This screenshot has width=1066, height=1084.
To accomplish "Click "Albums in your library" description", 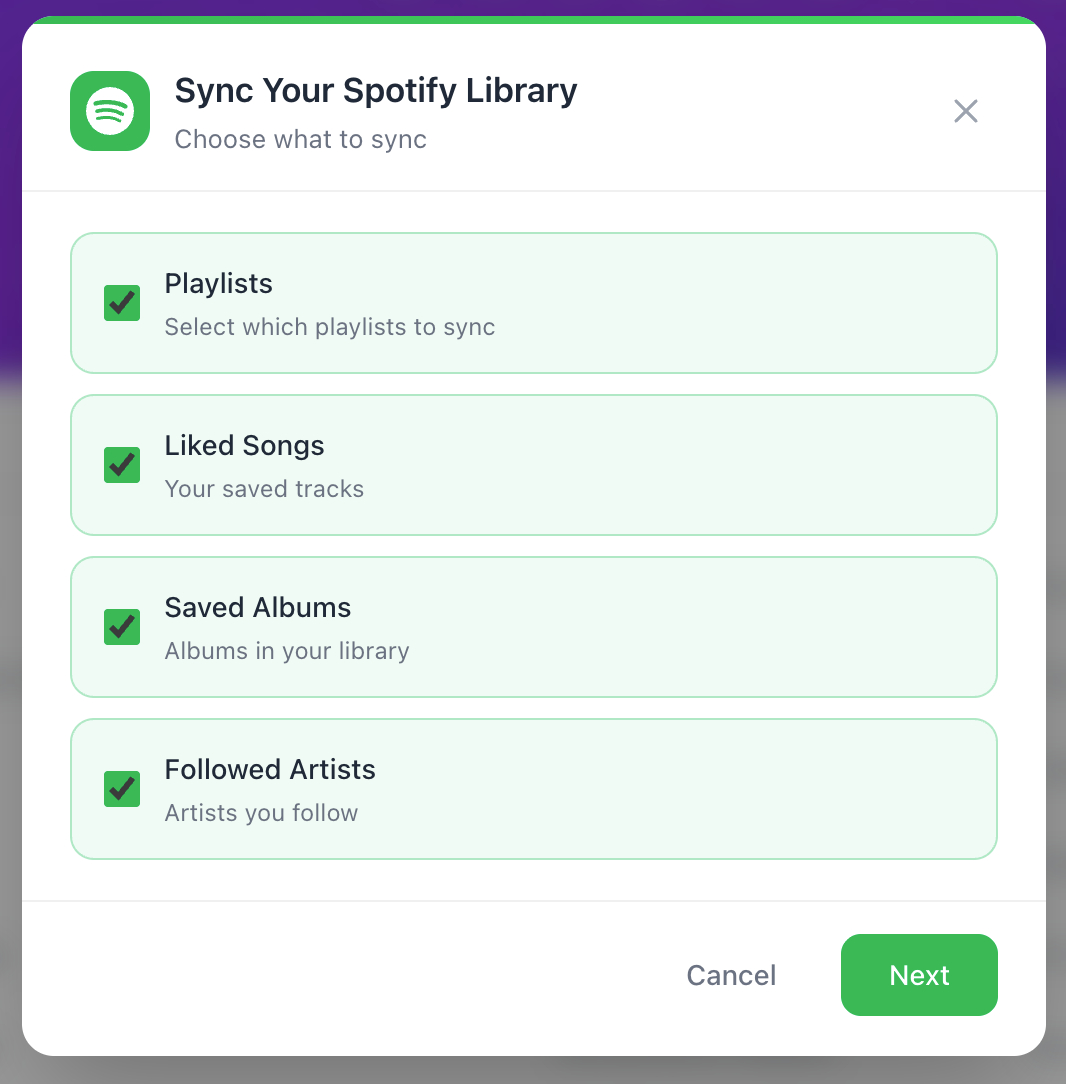I will (x=287, y=651).
